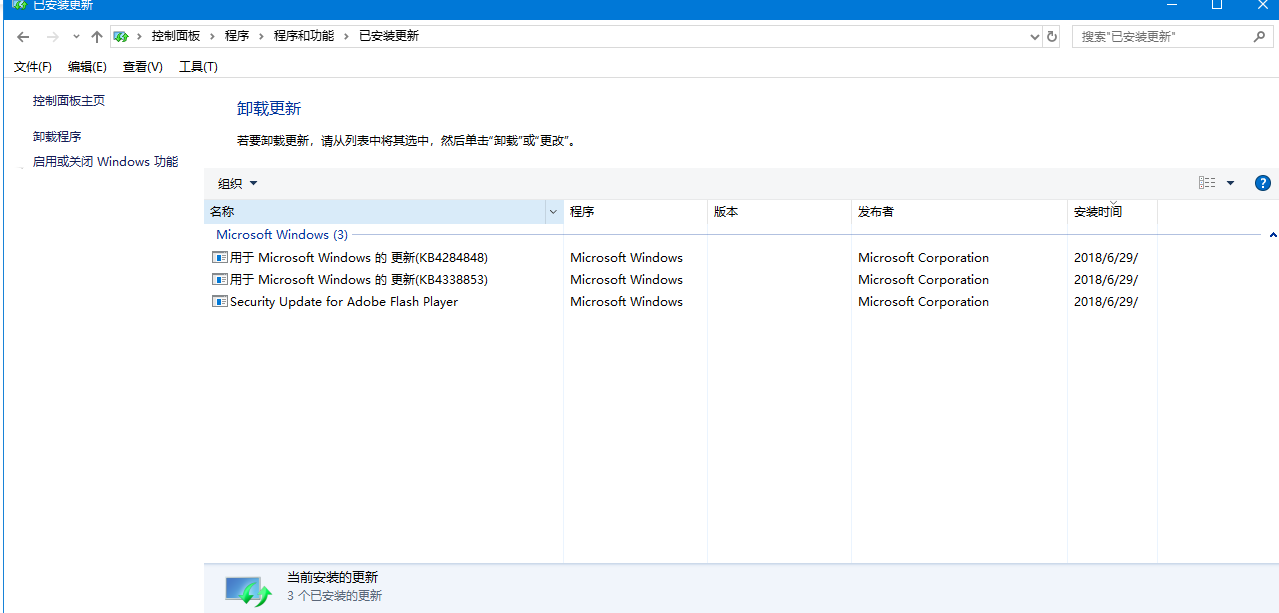Click 启用或关闭 Windows 功能 link
The height and width of the screenshot is (613, 1279).
(105, 162)
